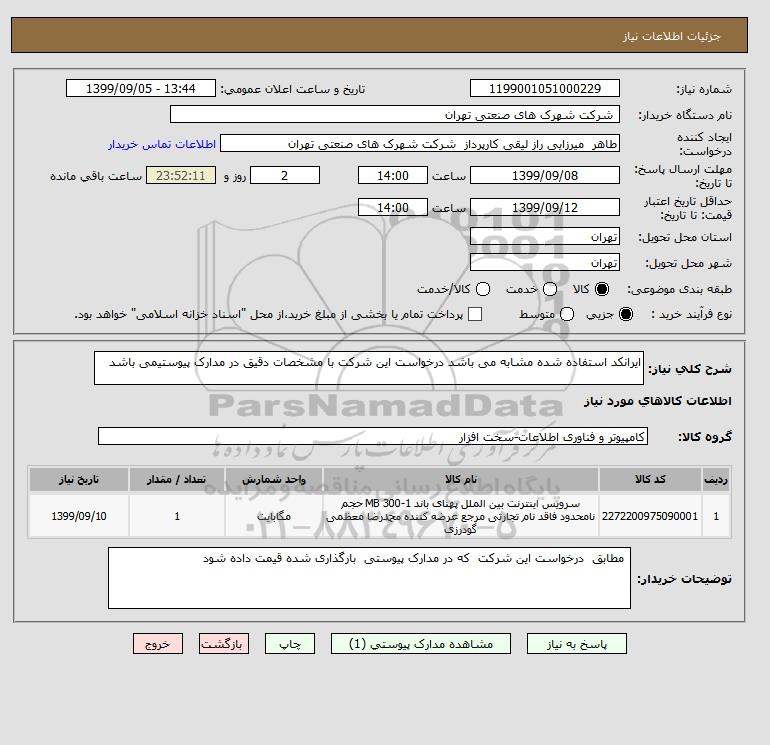Click item code 2272200975090001 cell
Image resolution: width=770 pixels, height=745 pixels.
650,516
